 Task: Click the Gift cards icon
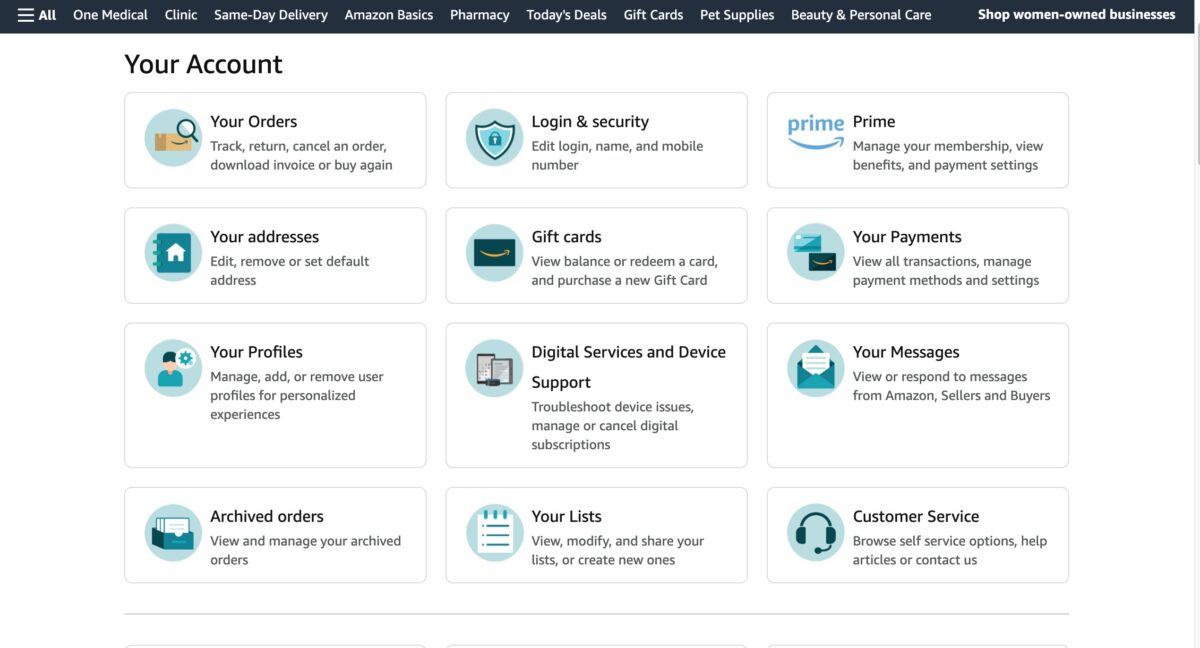(494, 253)
